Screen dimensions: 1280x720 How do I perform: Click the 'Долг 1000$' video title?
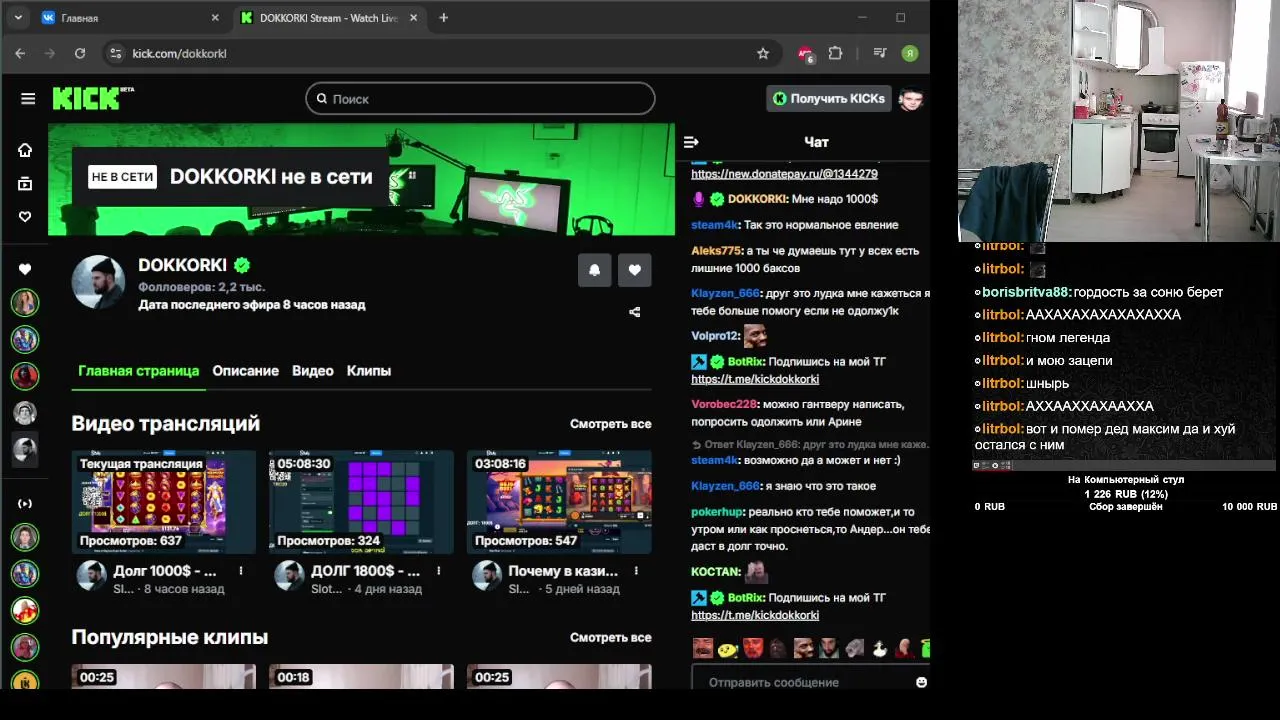(165, 571)
